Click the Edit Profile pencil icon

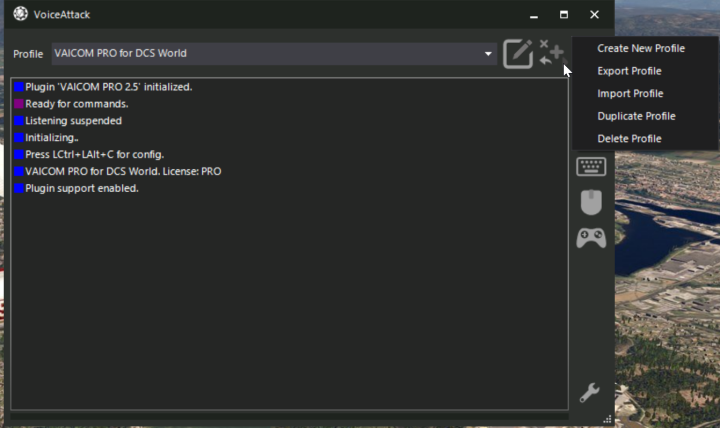(x=518, y=54)
